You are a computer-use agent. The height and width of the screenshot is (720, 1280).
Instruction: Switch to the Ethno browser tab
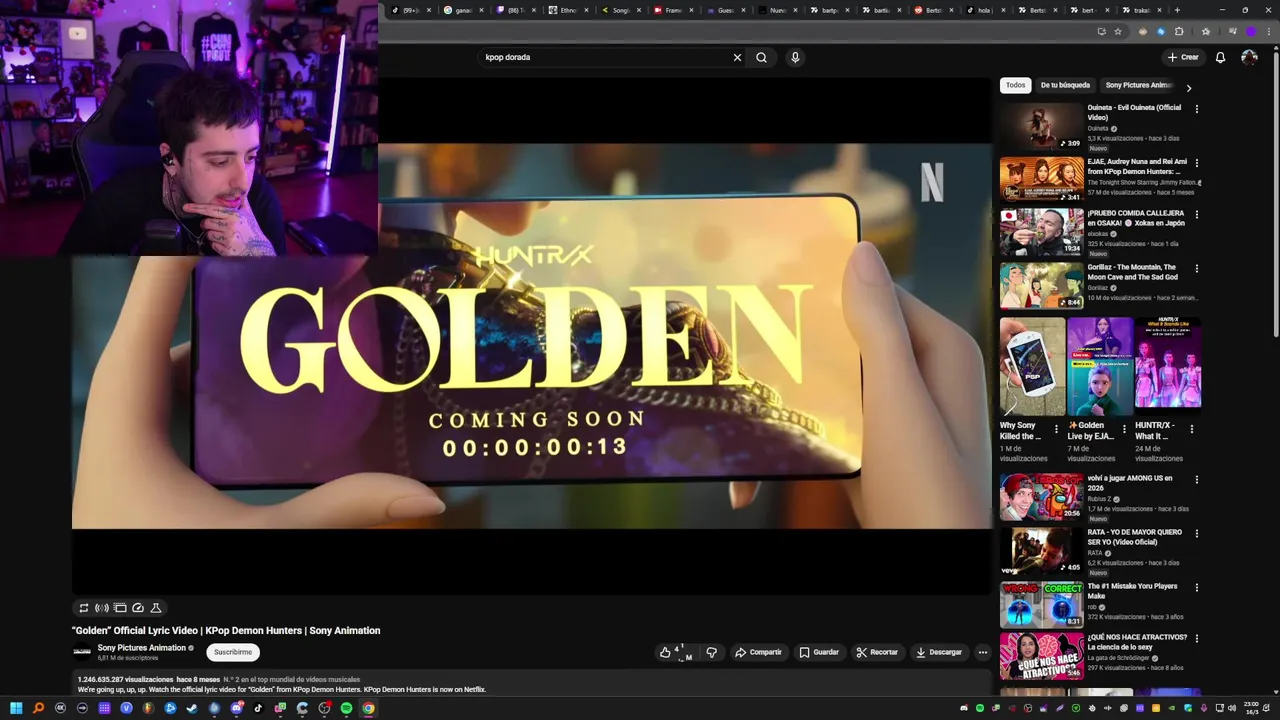(568, 10)
